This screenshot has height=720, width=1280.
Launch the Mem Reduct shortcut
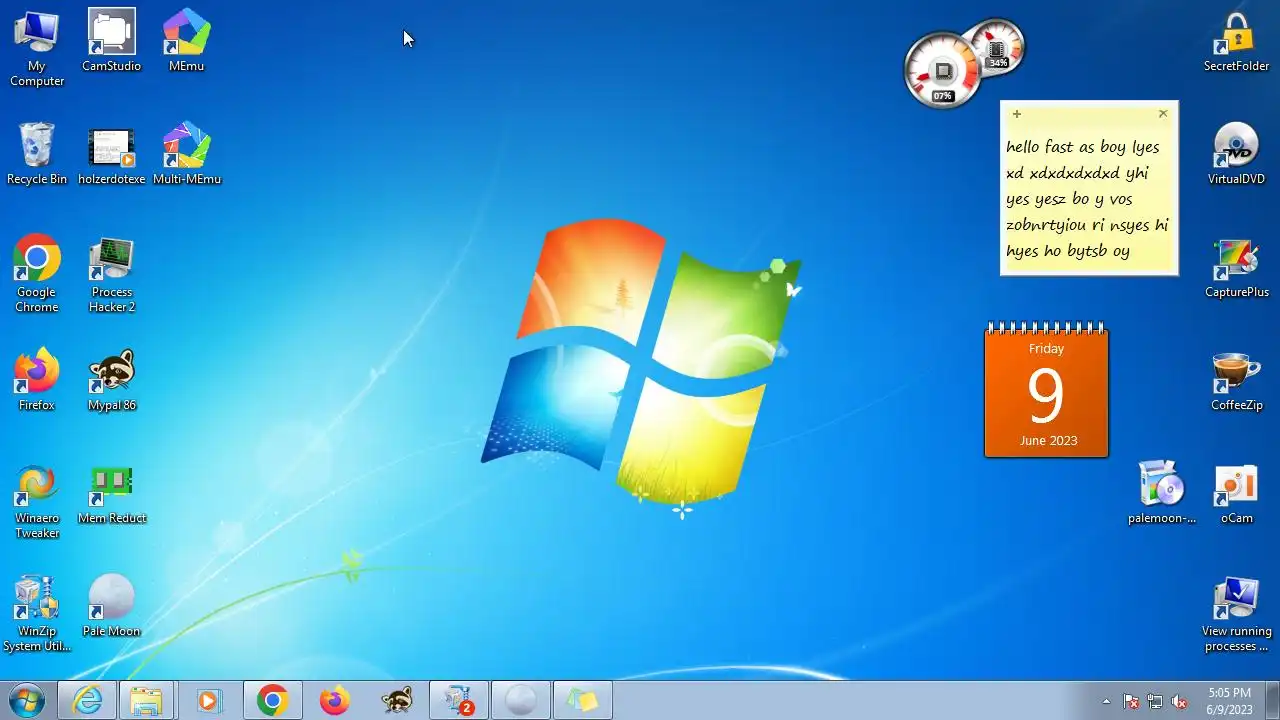click(x=111, y=493)
